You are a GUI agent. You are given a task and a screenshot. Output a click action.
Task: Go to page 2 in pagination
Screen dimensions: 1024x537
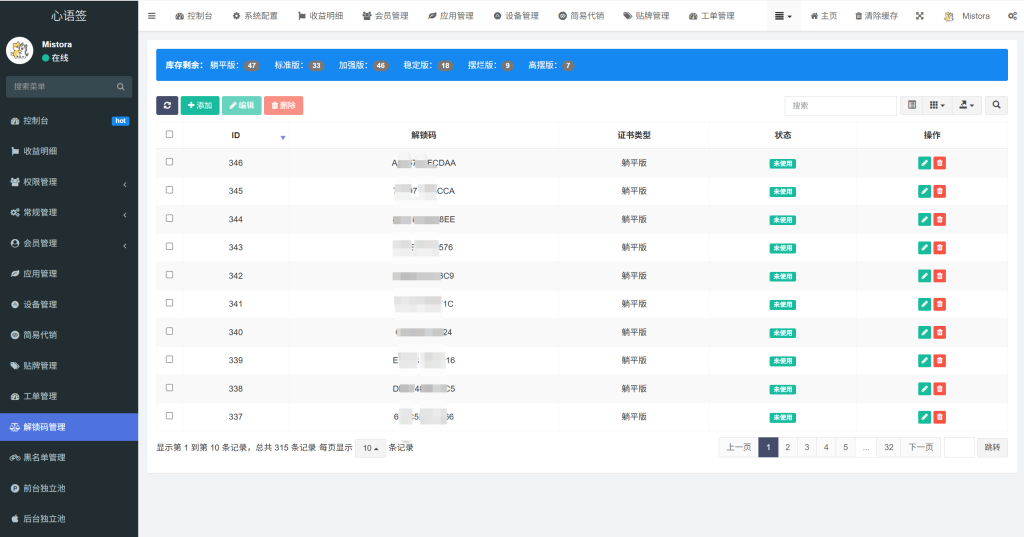[788, 448]
